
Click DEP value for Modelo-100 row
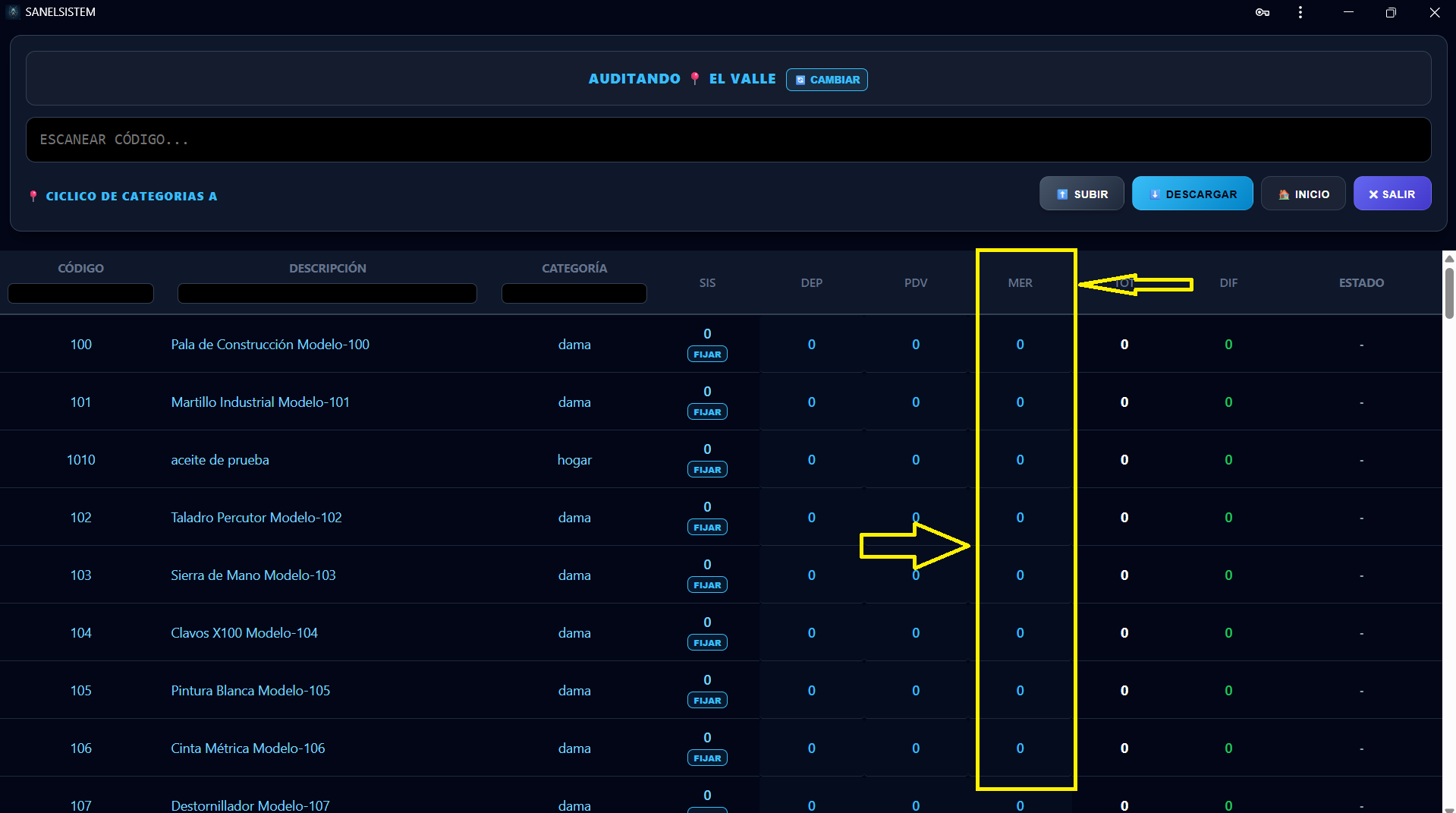click(x=812, y=345)
